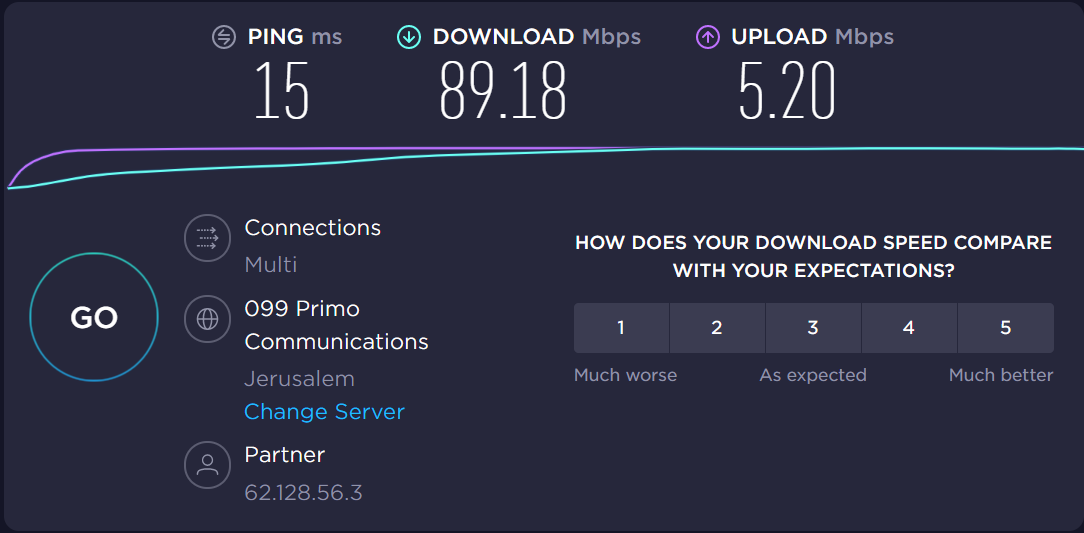Click the 5.20 upload speed value

click(786, 92)
